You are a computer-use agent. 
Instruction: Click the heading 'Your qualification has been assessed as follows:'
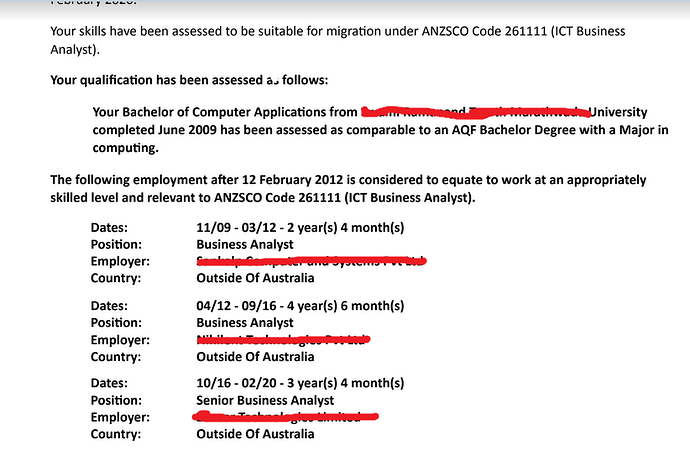click(189, 80)
